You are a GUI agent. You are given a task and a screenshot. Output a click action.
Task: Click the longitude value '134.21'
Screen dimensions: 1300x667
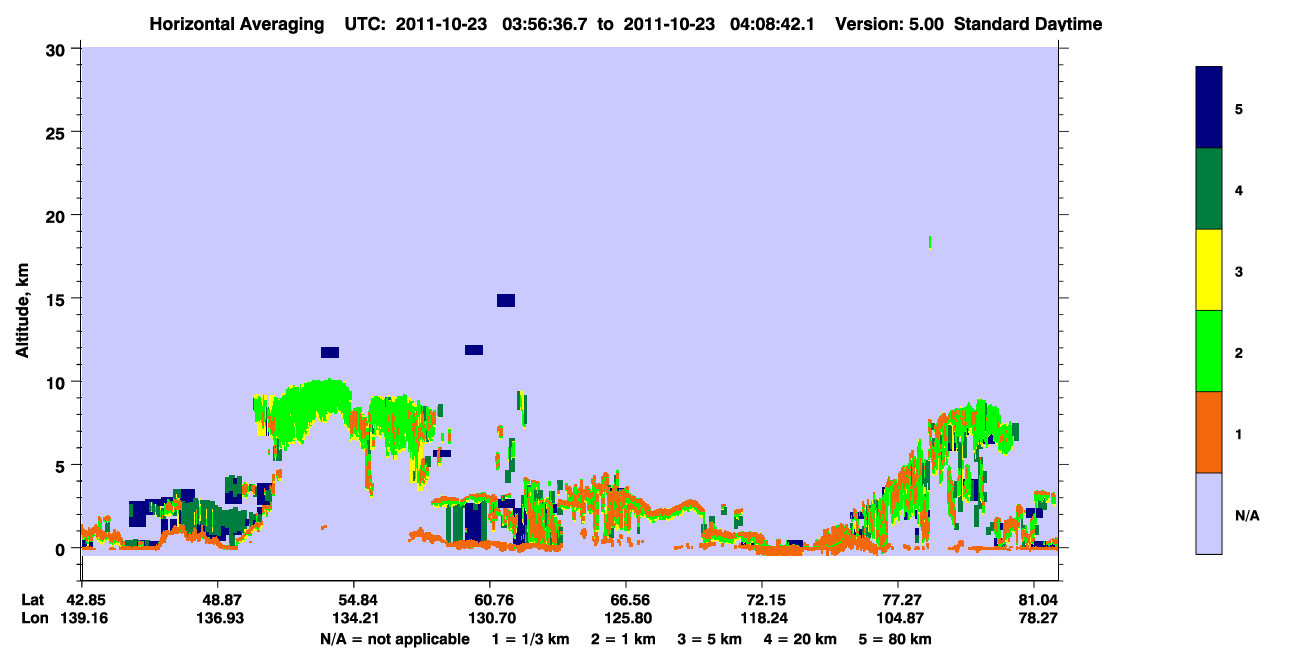click(x=354, y=619)
